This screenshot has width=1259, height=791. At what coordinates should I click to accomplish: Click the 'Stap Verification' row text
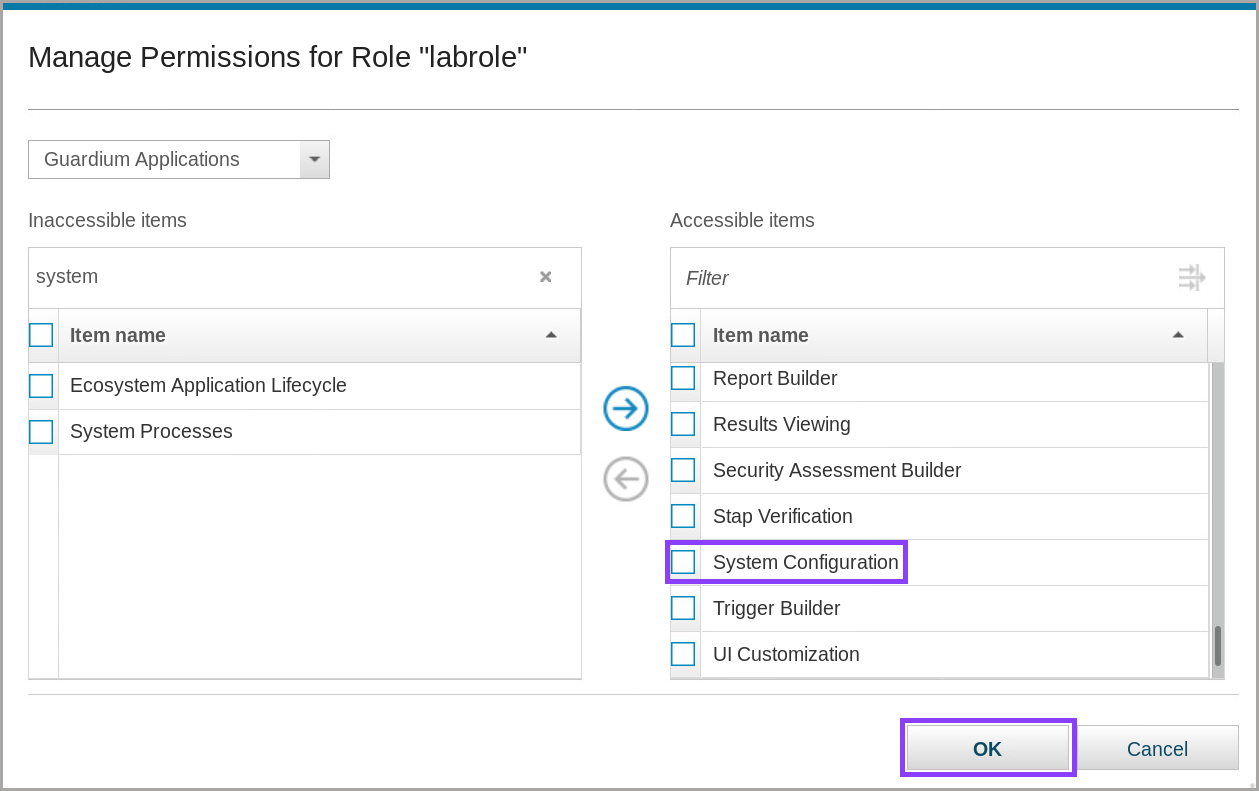click(x=783, y=516)
